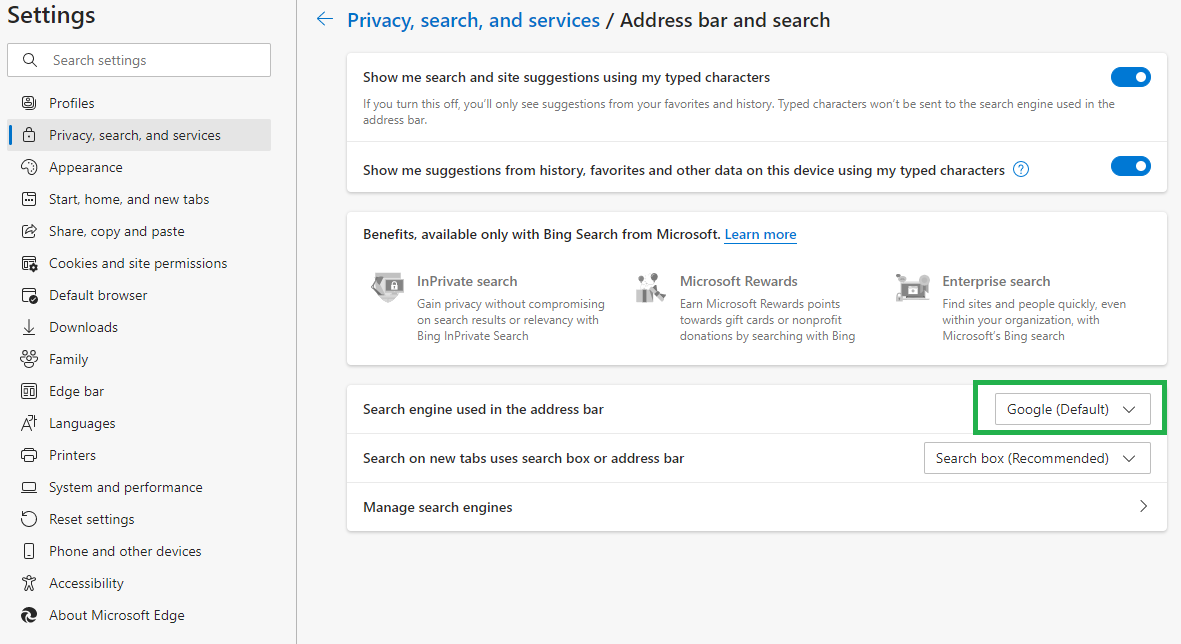The width and height of the screenshot is (1181, 644).
Task: Click "Address bar and search" page title
Action: [x=725, y=20]
